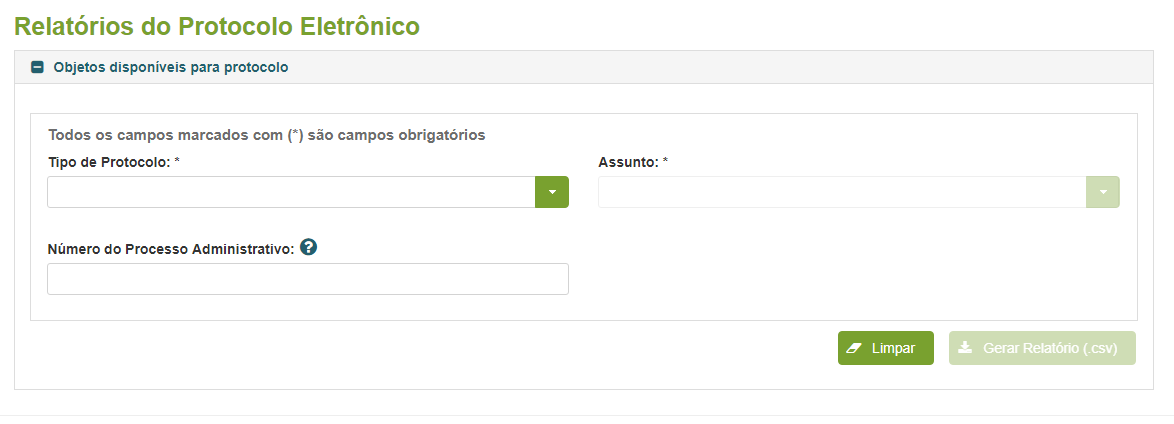Click the mandatory fields notice text
1174x424 pixels.
point(266,134)
